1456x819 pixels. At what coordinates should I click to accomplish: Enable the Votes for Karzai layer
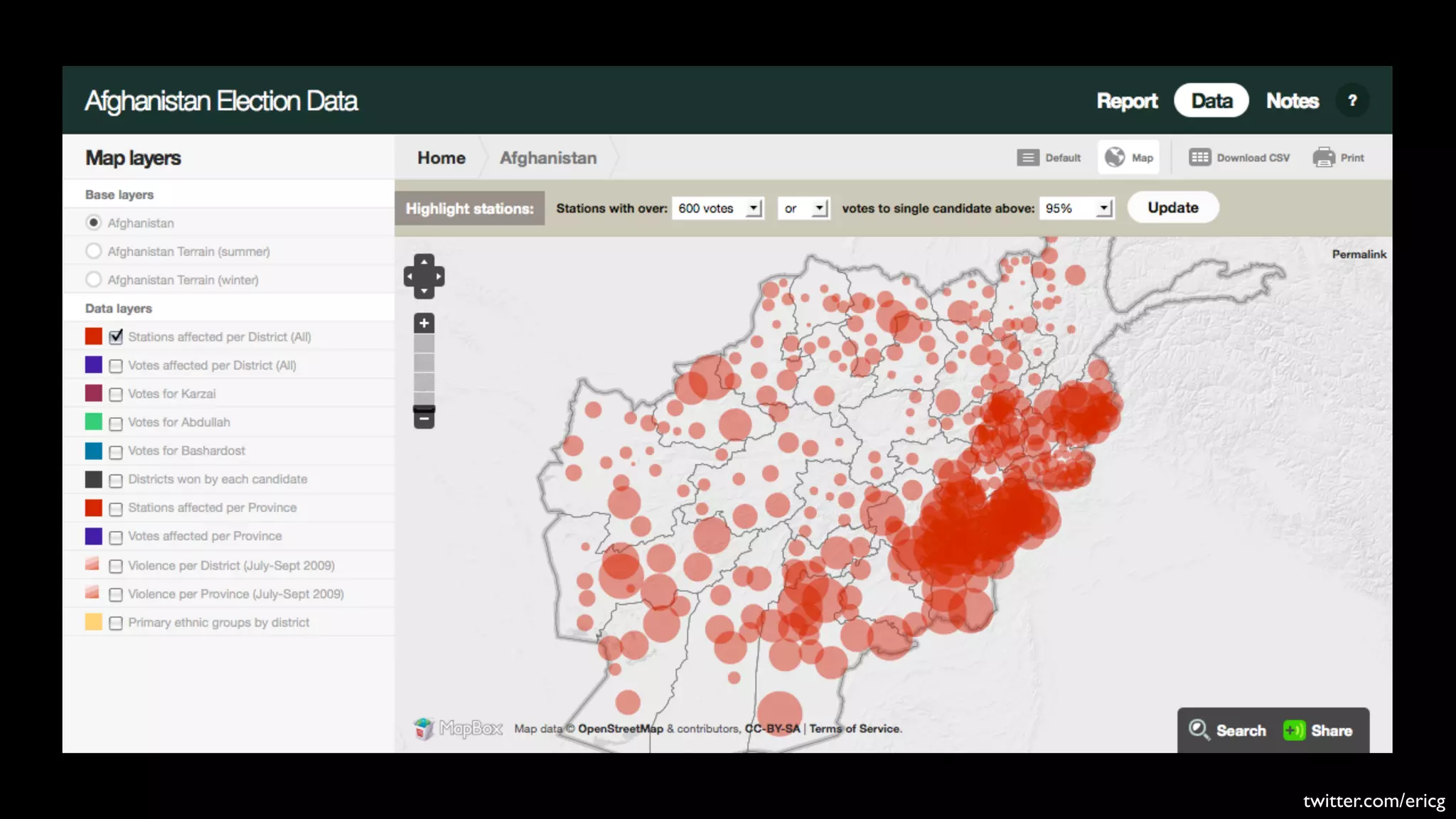116,395
